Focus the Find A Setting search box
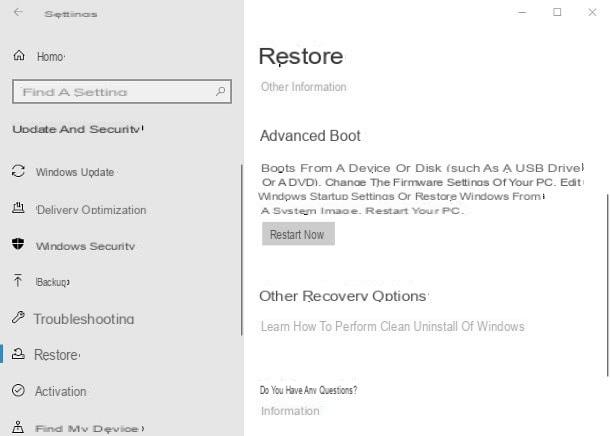 (122, 91)
